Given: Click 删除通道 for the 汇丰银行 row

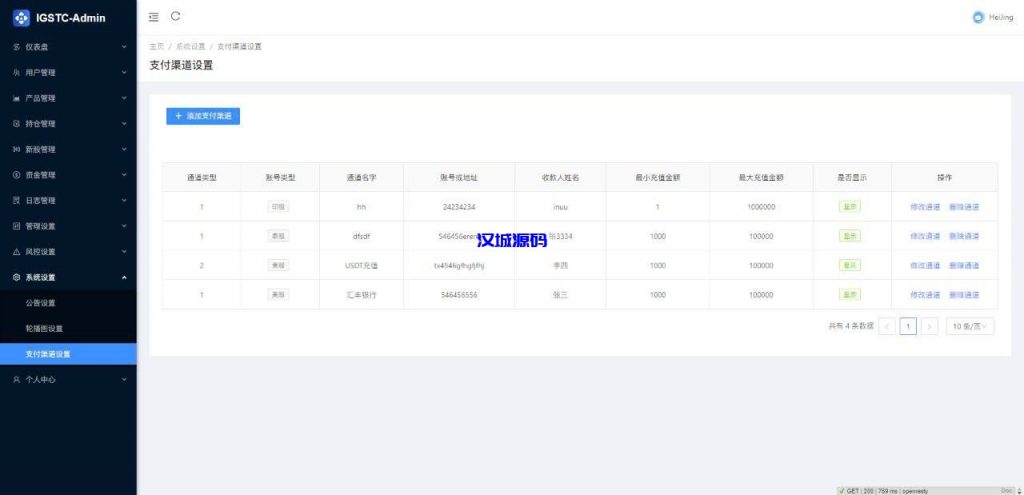Looking at the screenshot, I should click(x=964, y=295).
